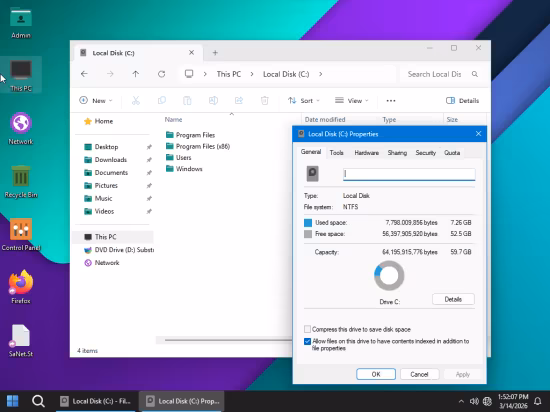This screenshot has height=412, width=550.
Task: Click the Local Disk Properties taskbar button
Action: [181, 401]
